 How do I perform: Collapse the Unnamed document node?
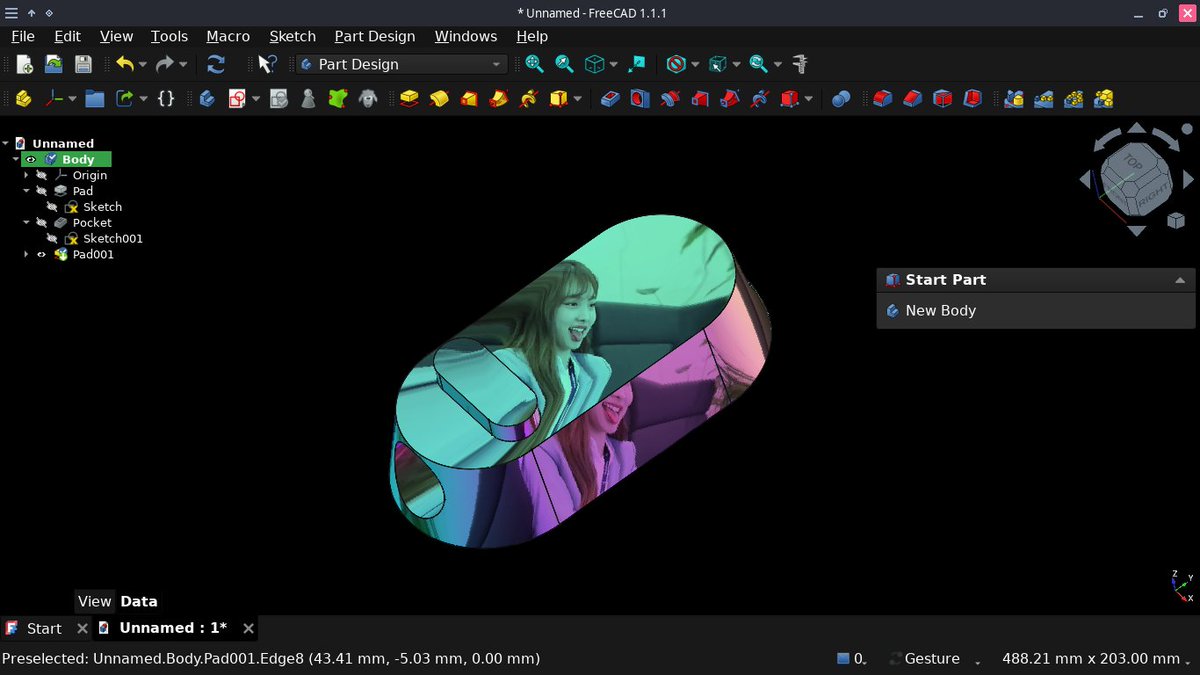(5, 143)
